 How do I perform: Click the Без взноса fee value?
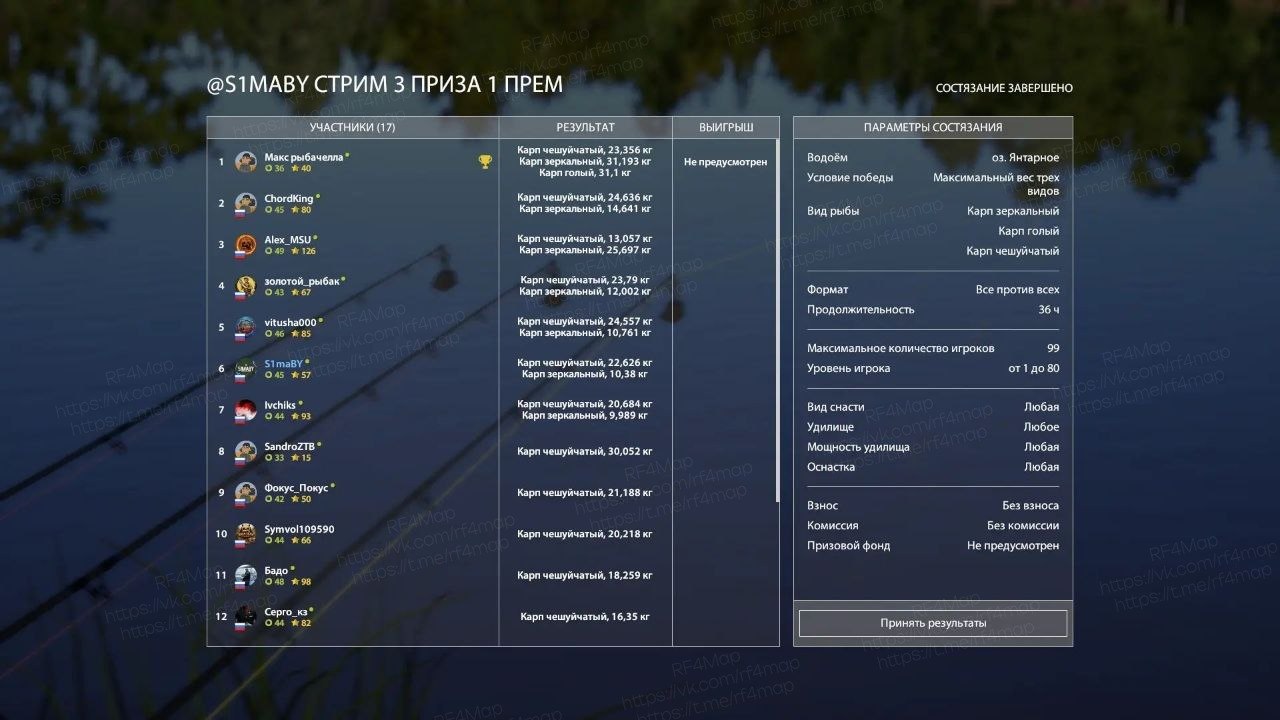coord(1030,506)
